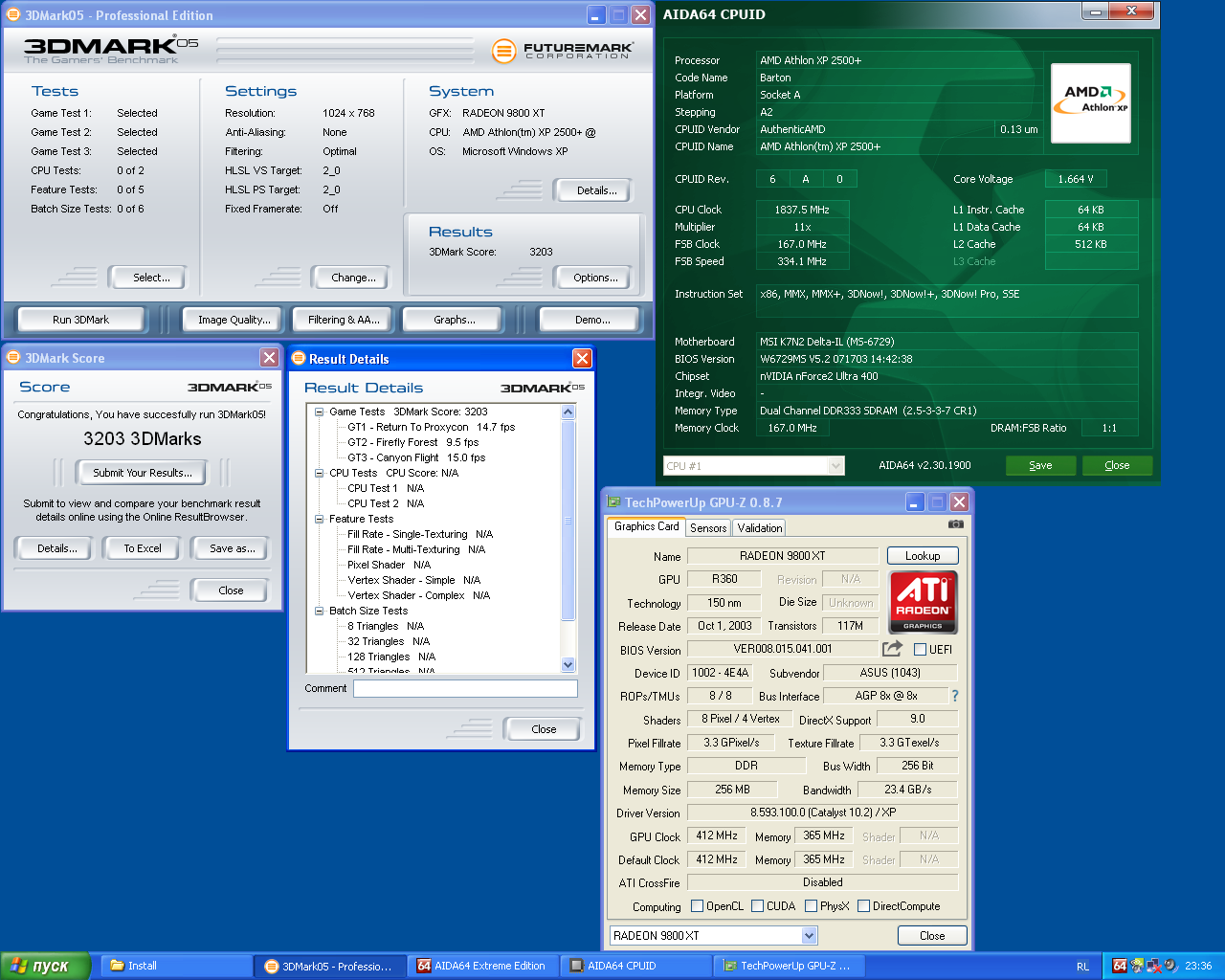The width and height of the screenshot is (1225, 980).
Task: Click the Result Details scroll down arrow
Action: coord(568,665)
